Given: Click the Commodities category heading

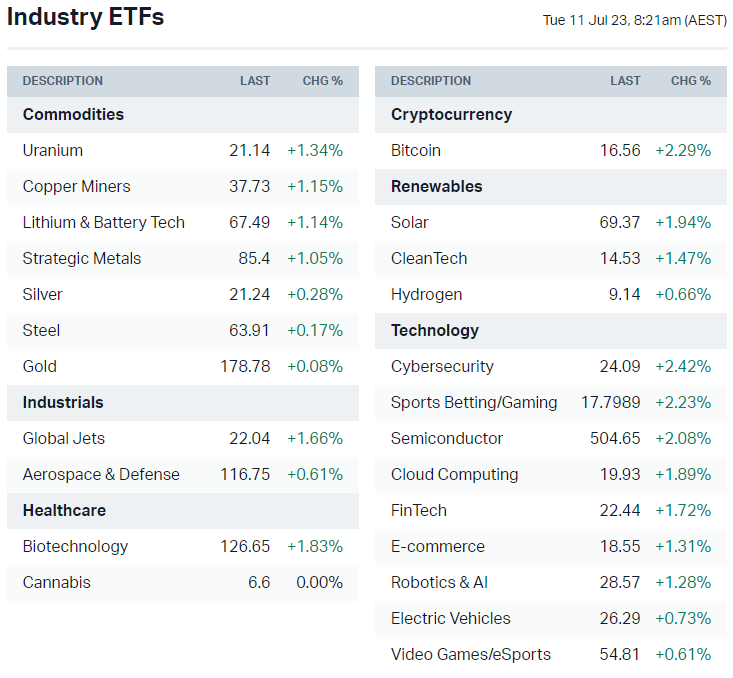Looking at the screenshot, I should (73, 114).
